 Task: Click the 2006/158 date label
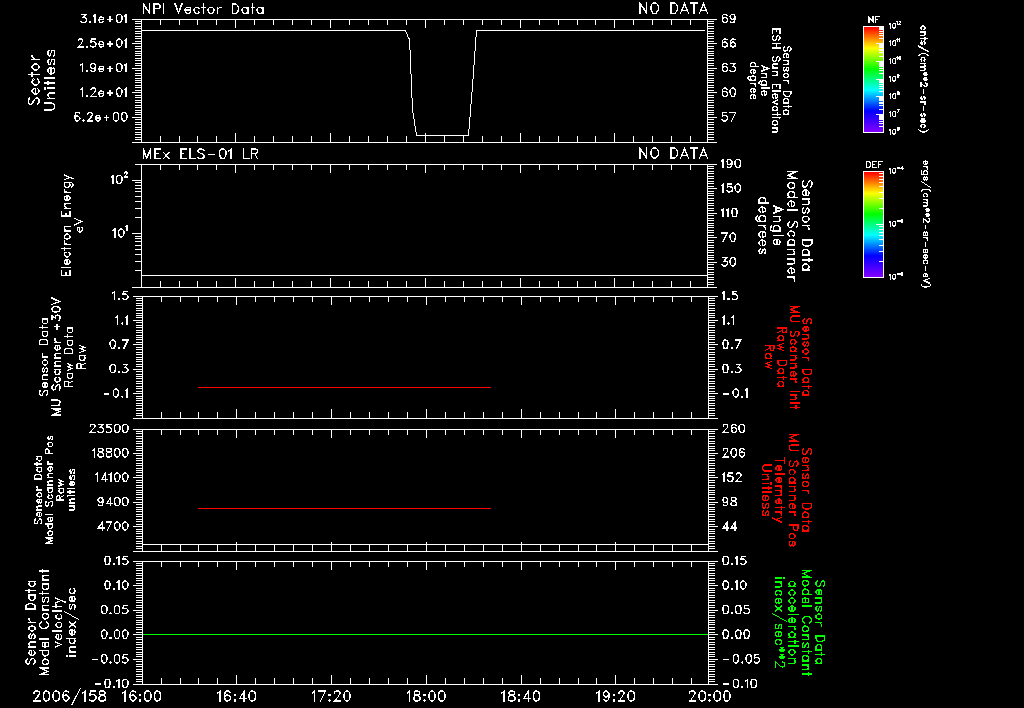click(69, 696)
